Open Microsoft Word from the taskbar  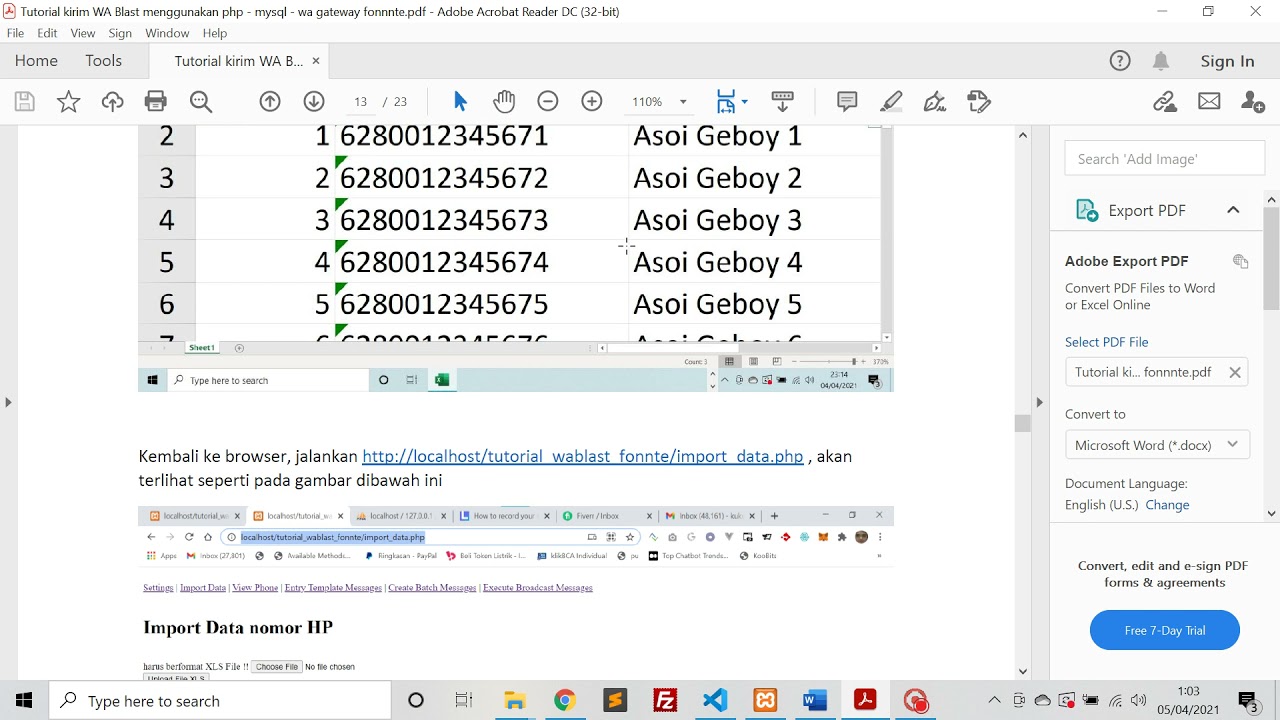click(815, 701)
